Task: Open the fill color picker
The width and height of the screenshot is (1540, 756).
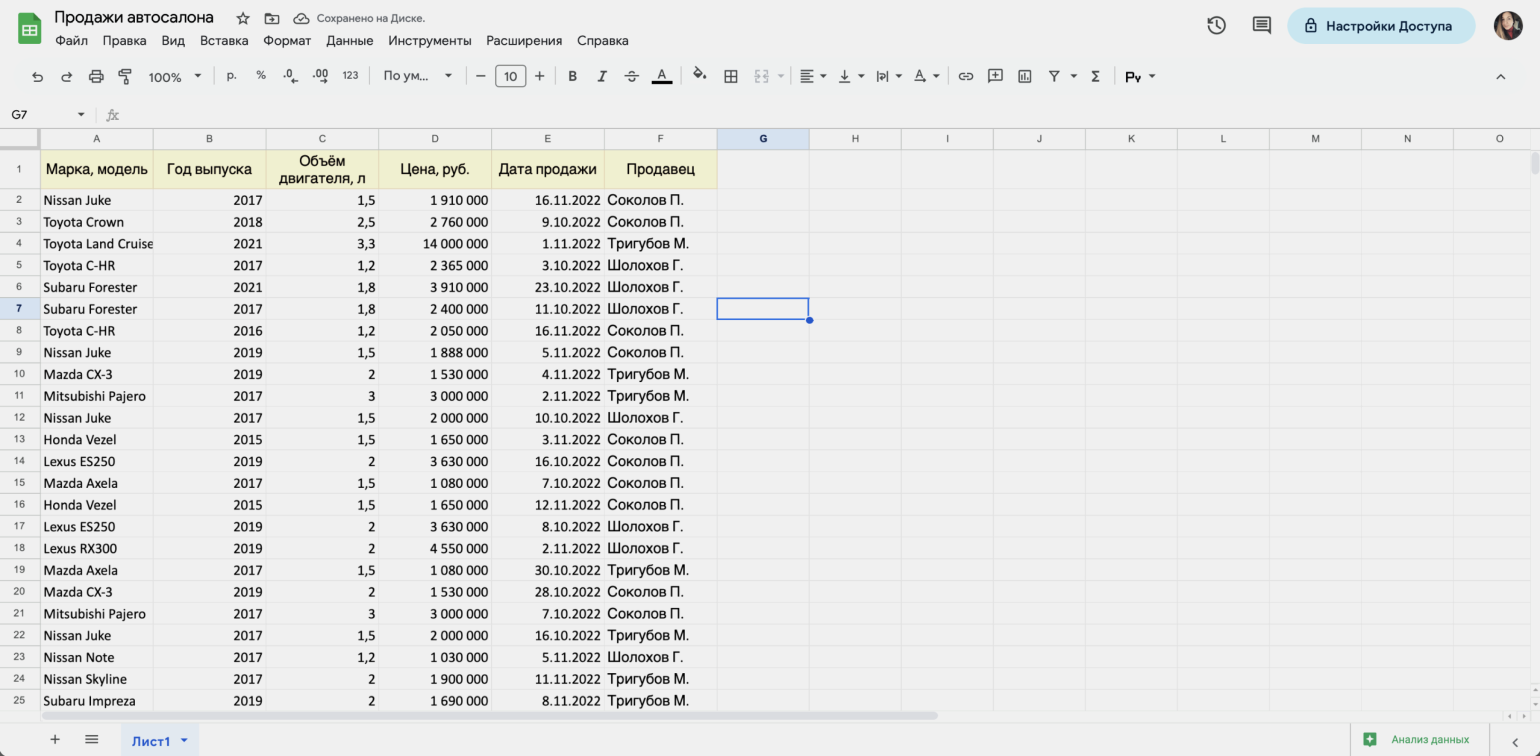Action: pos(699,76)
